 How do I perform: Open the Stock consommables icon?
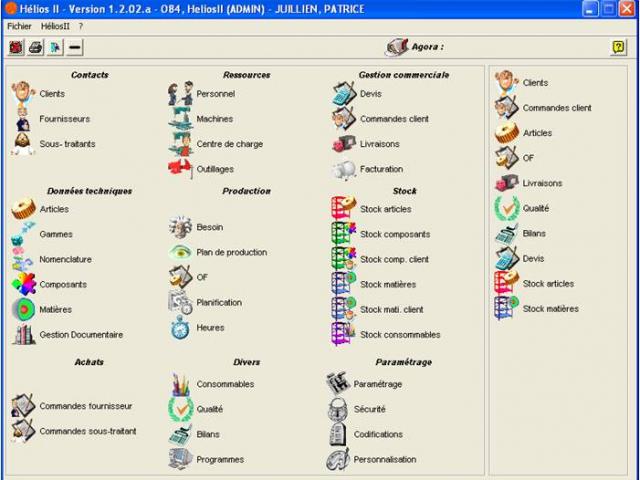coord(344,334)
